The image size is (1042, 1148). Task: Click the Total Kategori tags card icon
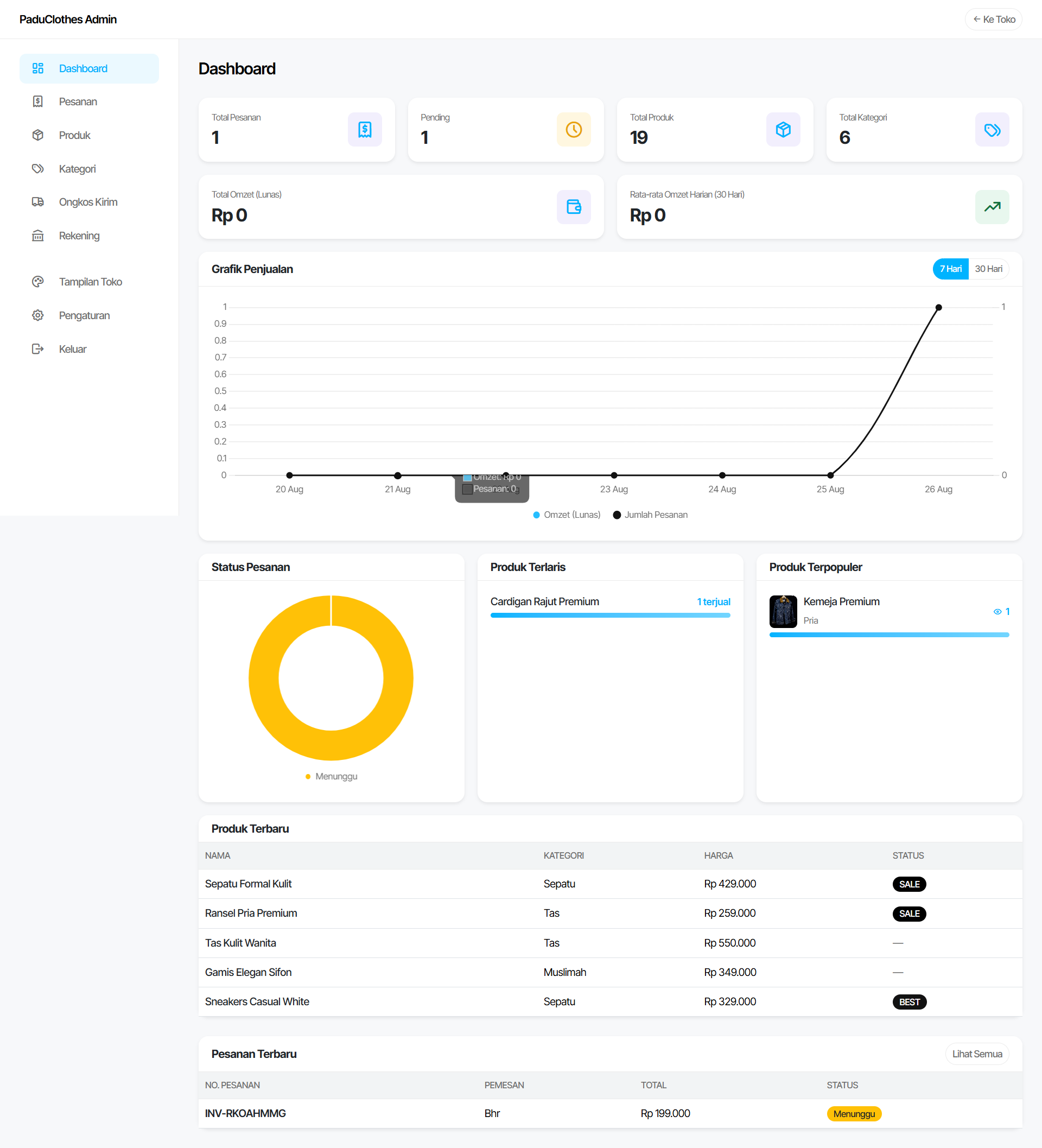tap(992, 130)
